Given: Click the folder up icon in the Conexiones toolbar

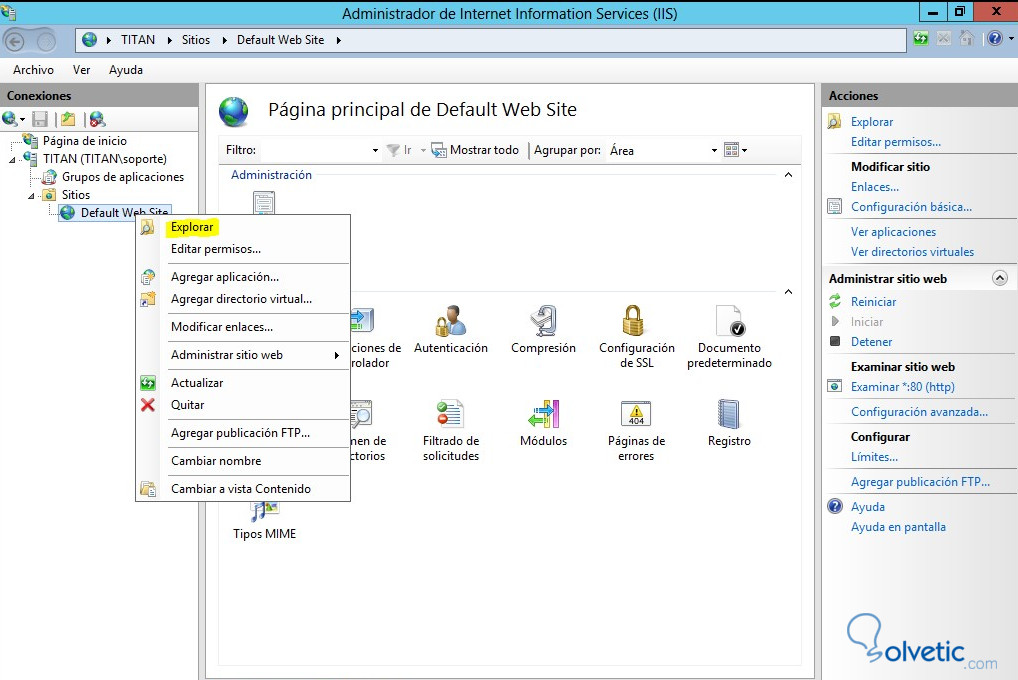Looking at the screenshot, I should point(68,119).
